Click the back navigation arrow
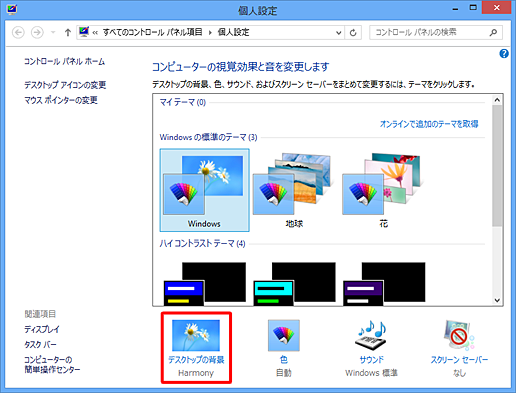This screenshot has height=393, width=516. pyautogui.click(x=18, y=33)
